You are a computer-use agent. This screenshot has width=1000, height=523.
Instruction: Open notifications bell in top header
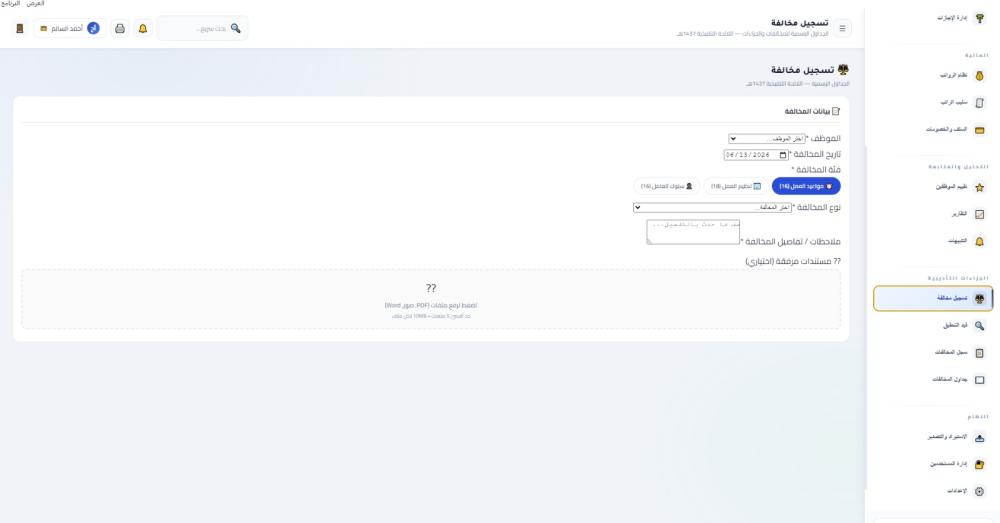click(x=143, y=29)
